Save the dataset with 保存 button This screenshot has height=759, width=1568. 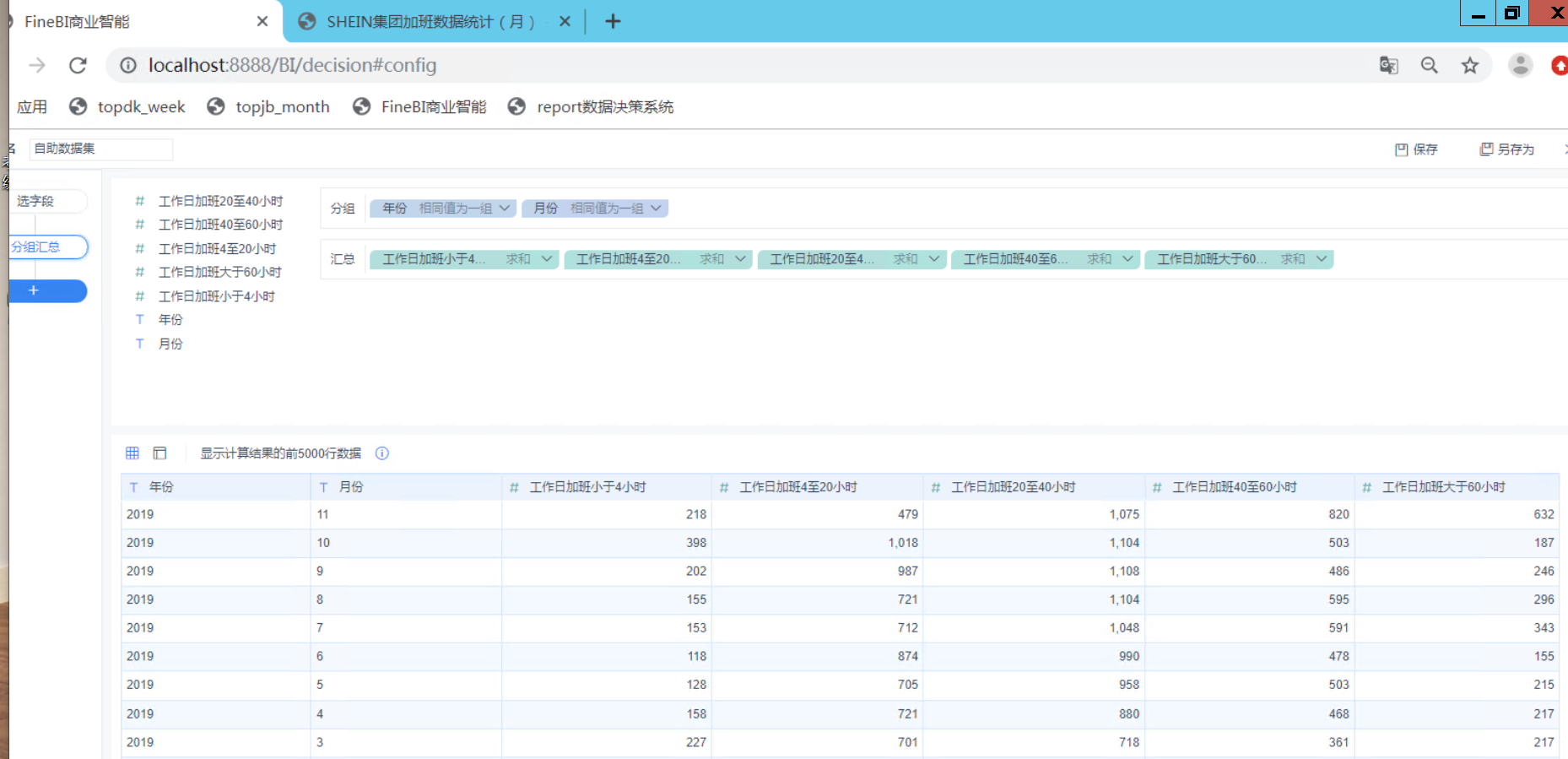[1416, 149]
